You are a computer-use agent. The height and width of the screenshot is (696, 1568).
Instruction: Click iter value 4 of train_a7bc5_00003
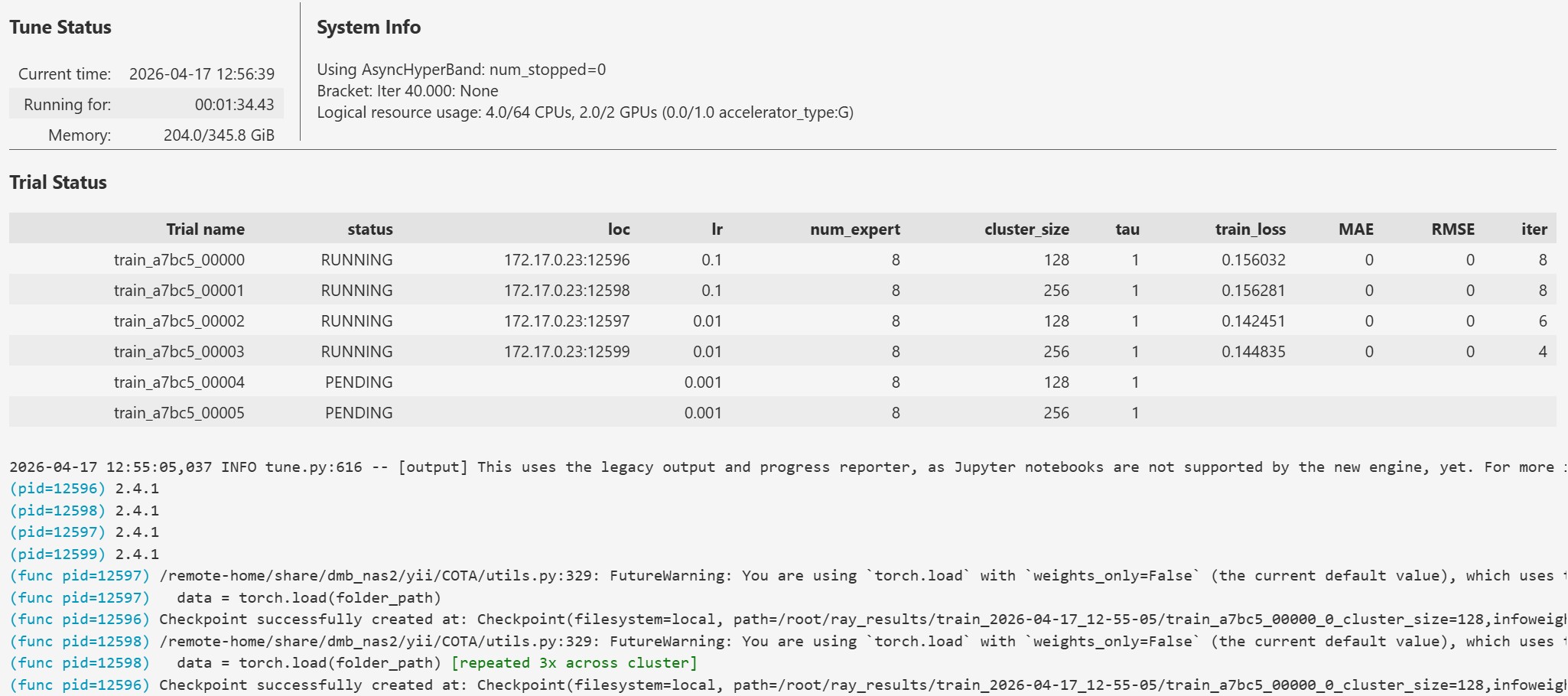click(1543, 352)
